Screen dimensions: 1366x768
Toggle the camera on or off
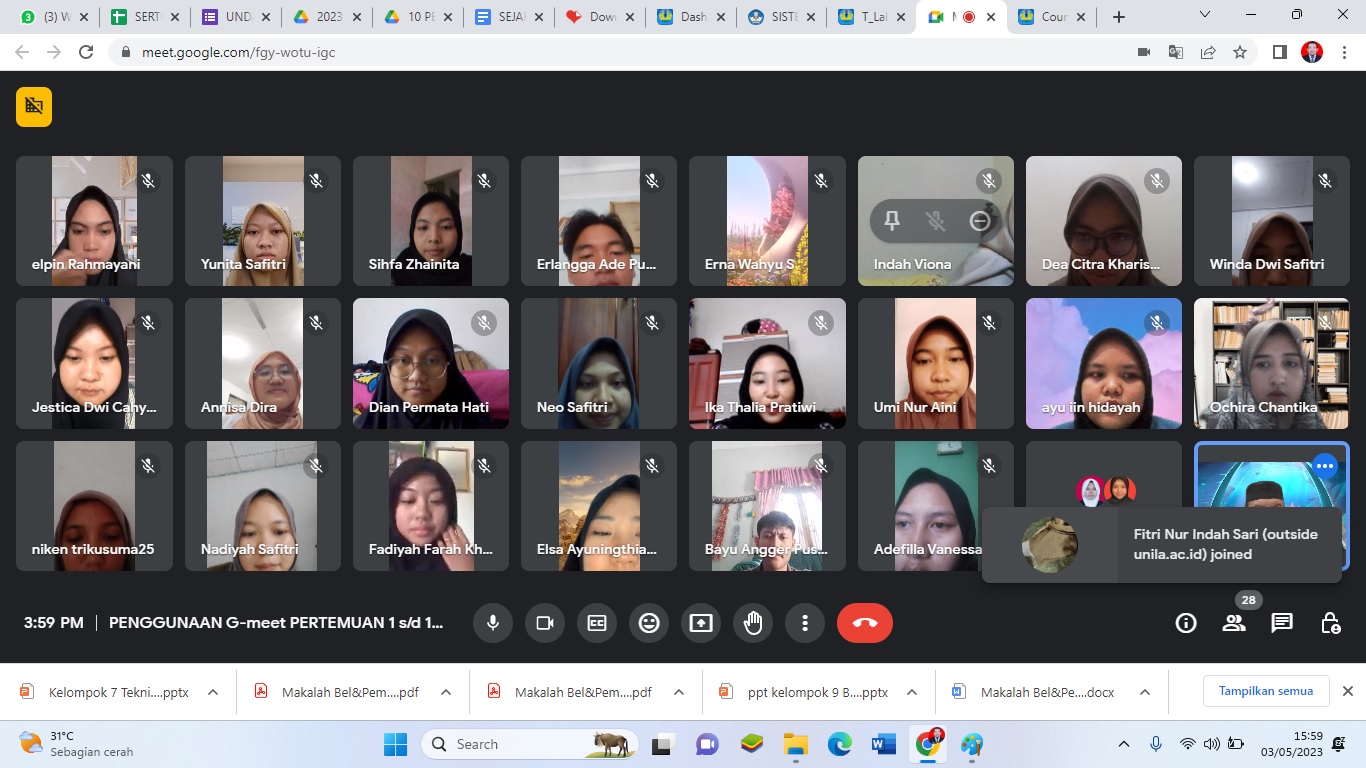[x=545, y=623]
